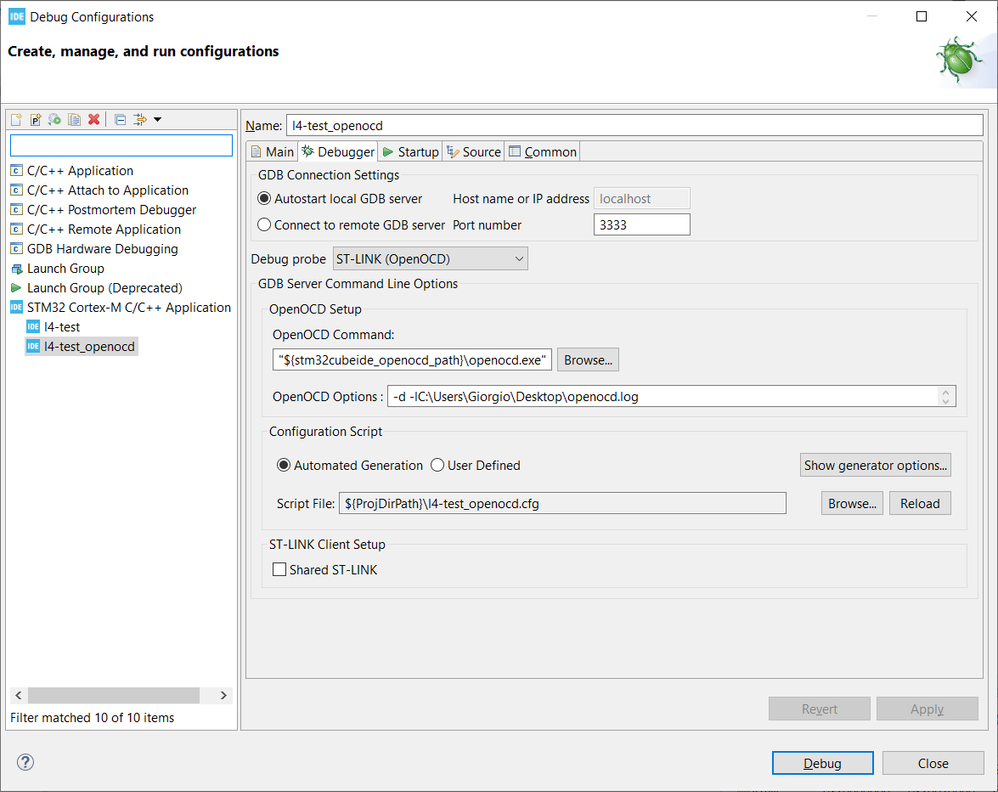
Task: Select Autostart local GDB server option
Action: (340, 199)
